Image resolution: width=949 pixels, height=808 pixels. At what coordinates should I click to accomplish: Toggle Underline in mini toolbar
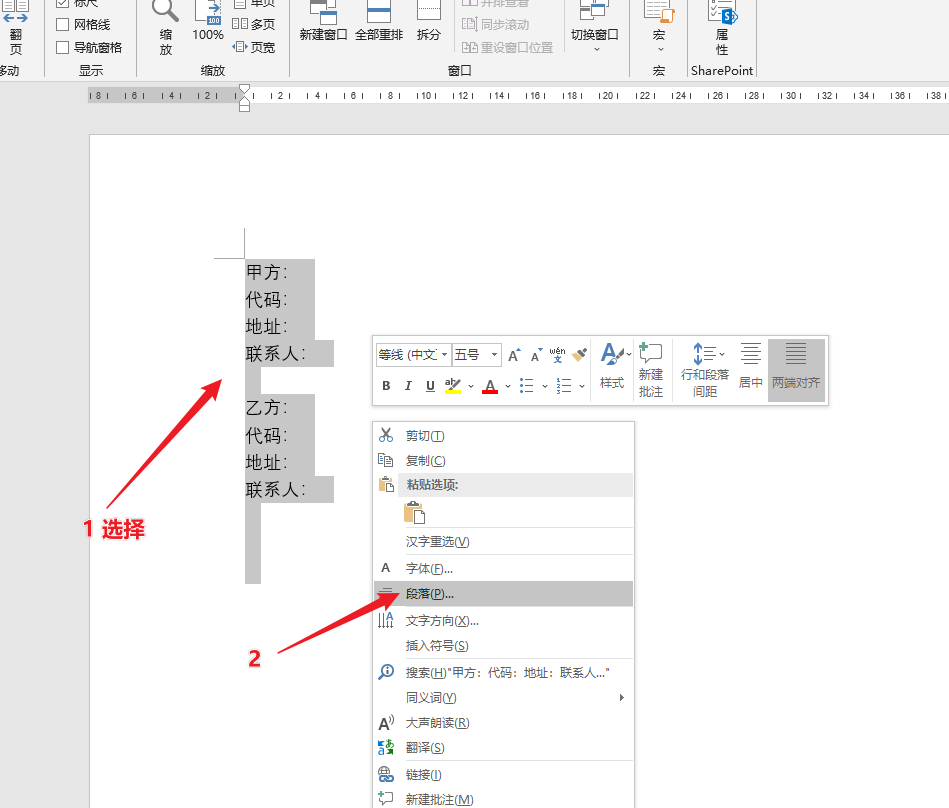(430, 386)
